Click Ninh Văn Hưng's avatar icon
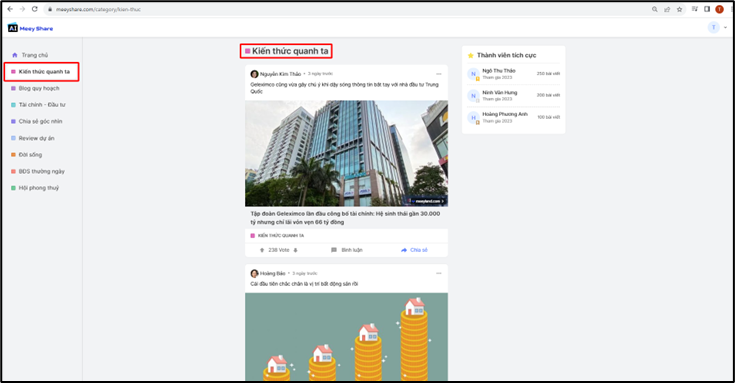The width and height of the screenshot is (735, 383). tap(473, 96)
